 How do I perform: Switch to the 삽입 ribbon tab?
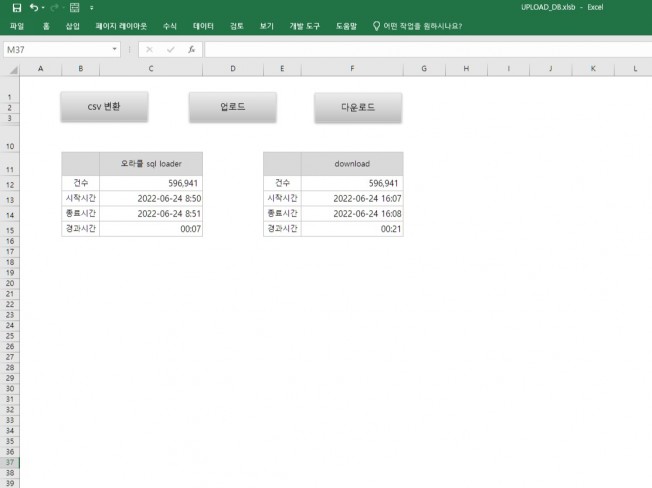coord(72,26)
